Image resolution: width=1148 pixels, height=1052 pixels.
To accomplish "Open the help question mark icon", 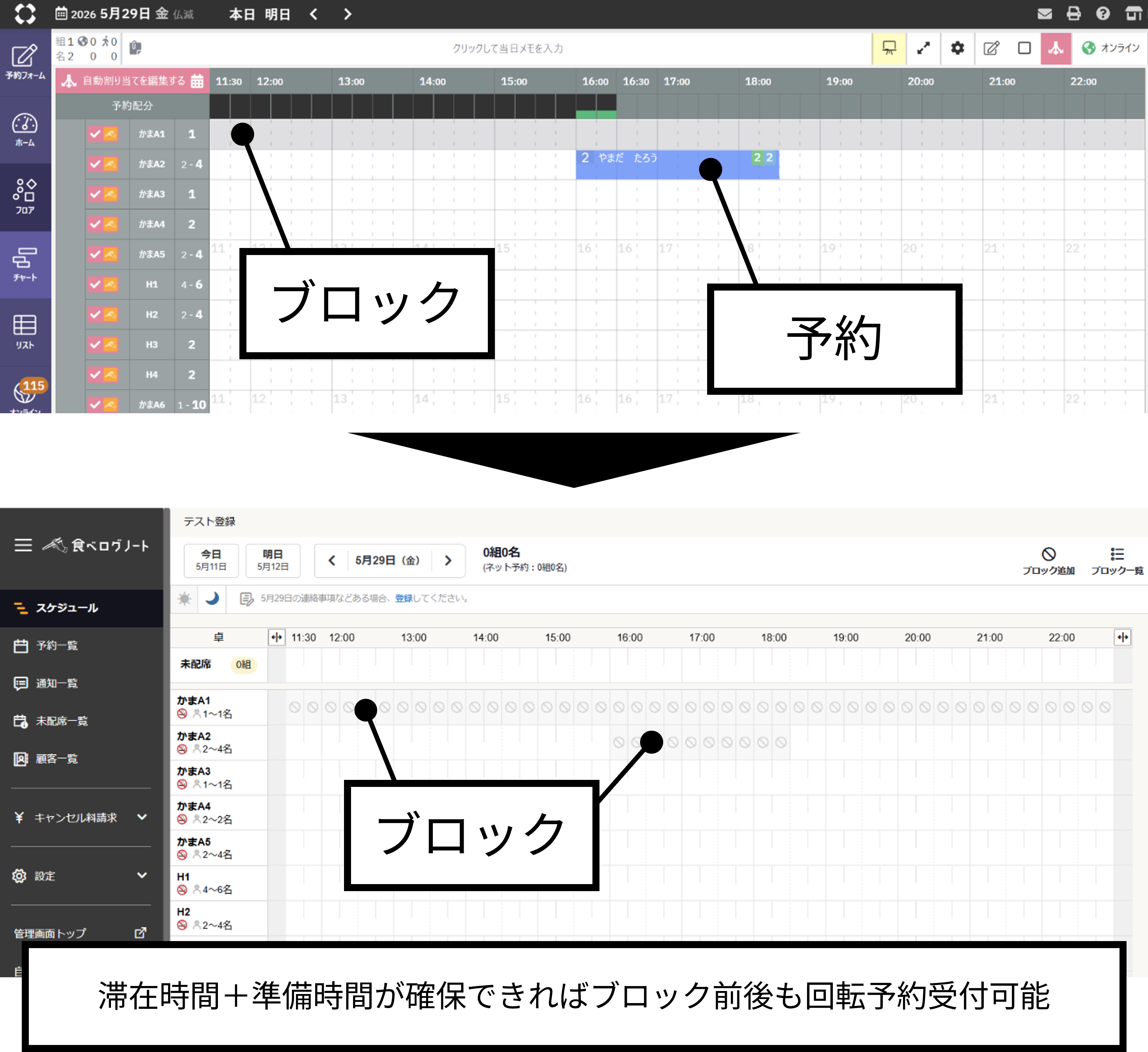I will 1103,14.
